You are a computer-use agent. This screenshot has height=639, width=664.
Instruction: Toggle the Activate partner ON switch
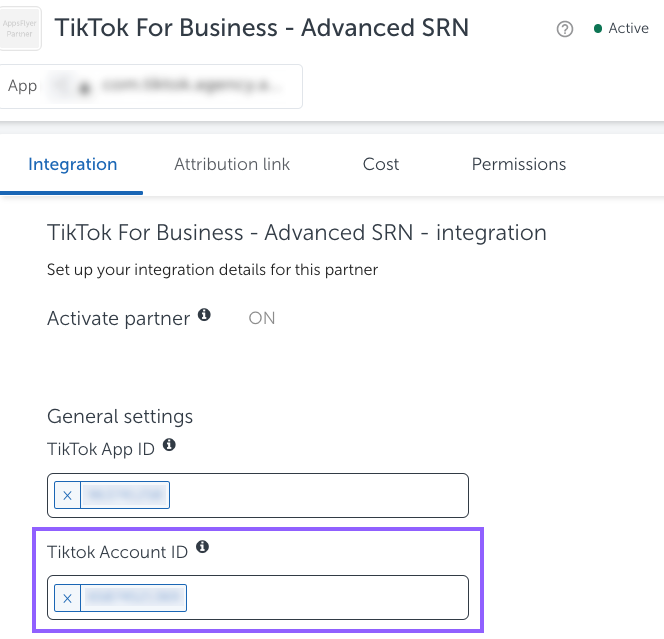point(262,318)
